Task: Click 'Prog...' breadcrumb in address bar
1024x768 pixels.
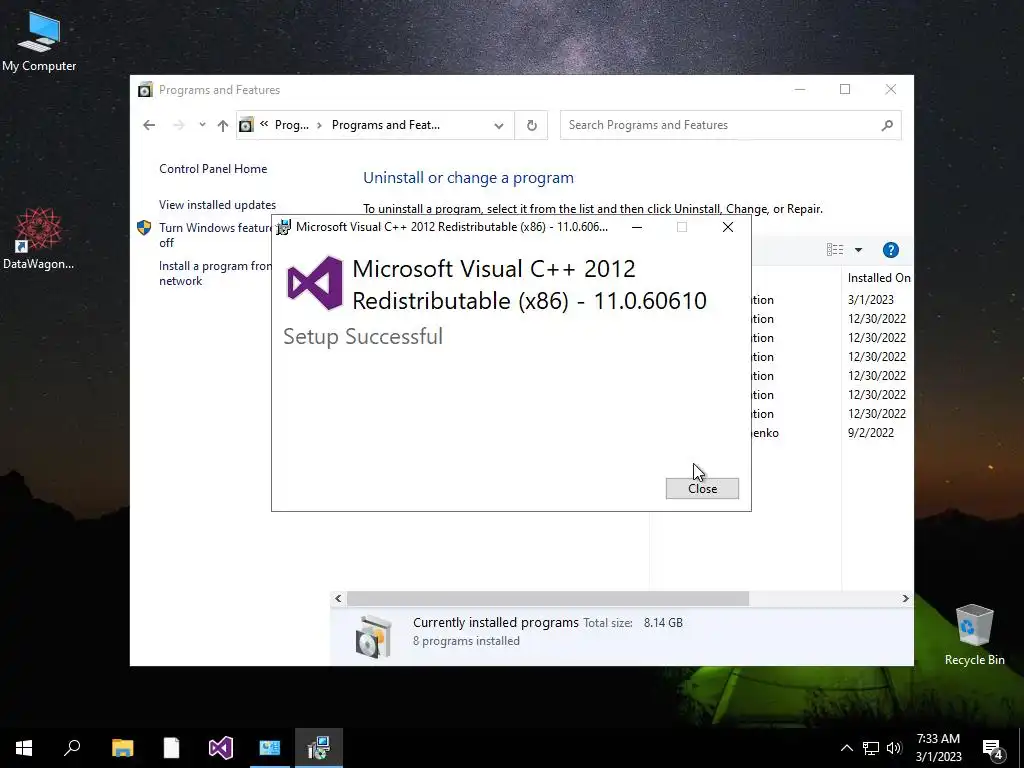Action: (x=291, y=125)
